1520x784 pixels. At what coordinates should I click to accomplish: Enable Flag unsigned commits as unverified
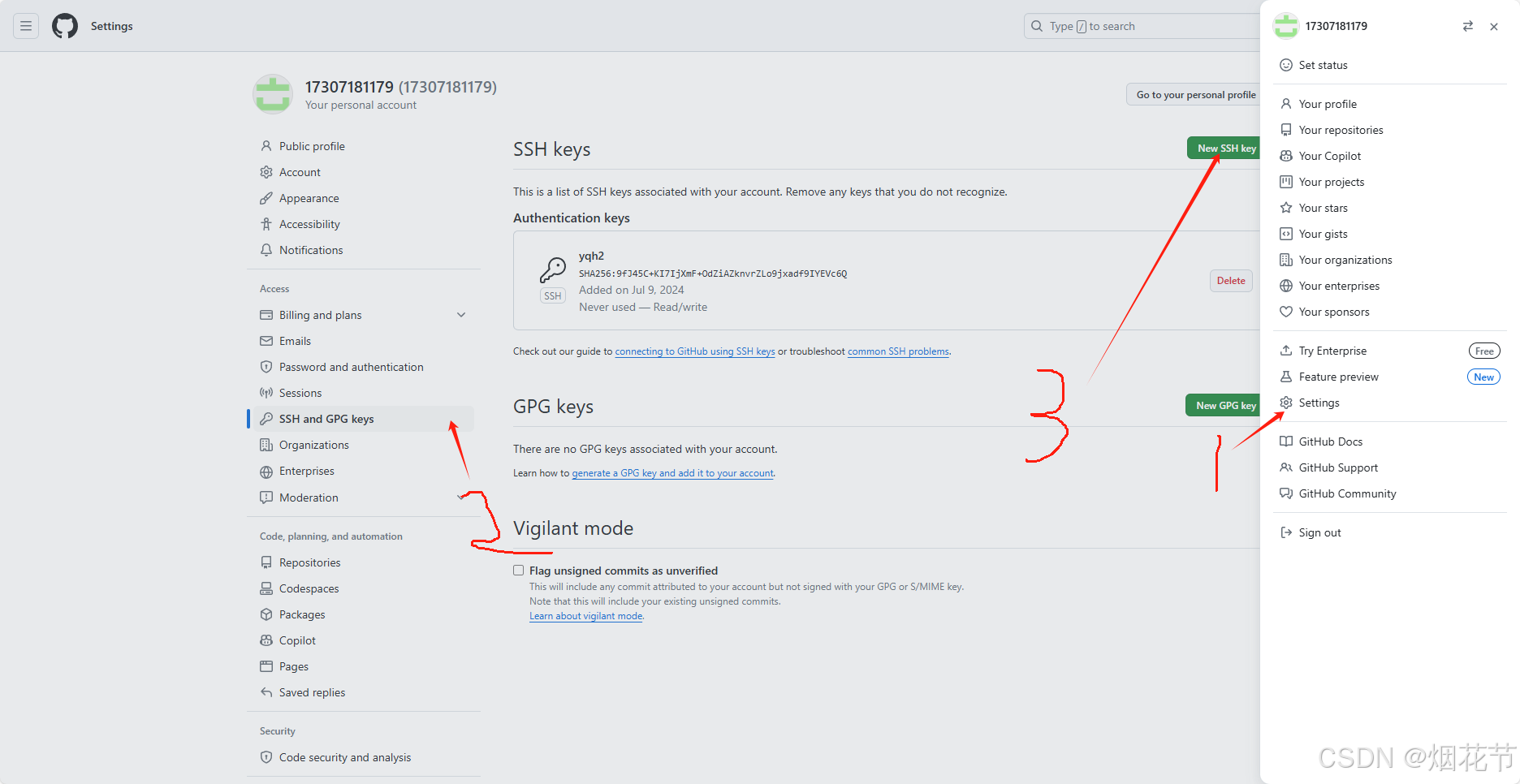coord(519,571)
